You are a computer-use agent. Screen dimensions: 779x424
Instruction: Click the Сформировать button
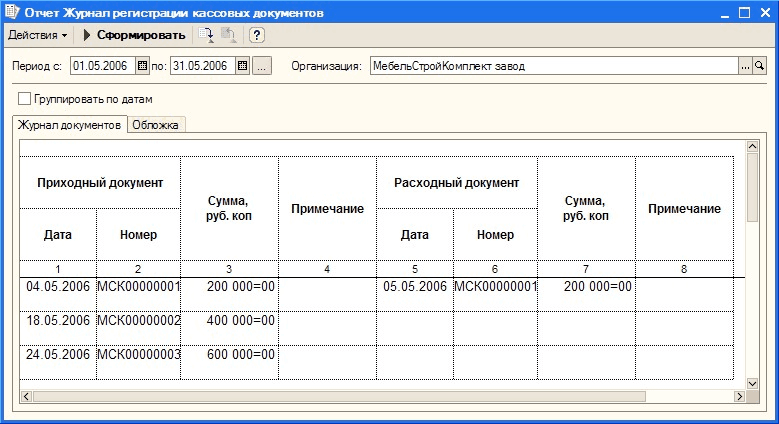click(134, 35)
